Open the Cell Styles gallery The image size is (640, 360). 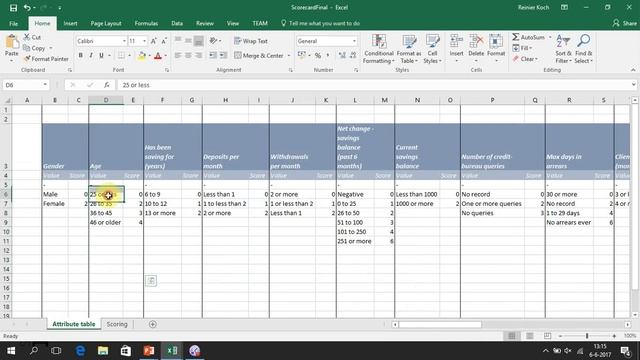[x=432, y=49]
